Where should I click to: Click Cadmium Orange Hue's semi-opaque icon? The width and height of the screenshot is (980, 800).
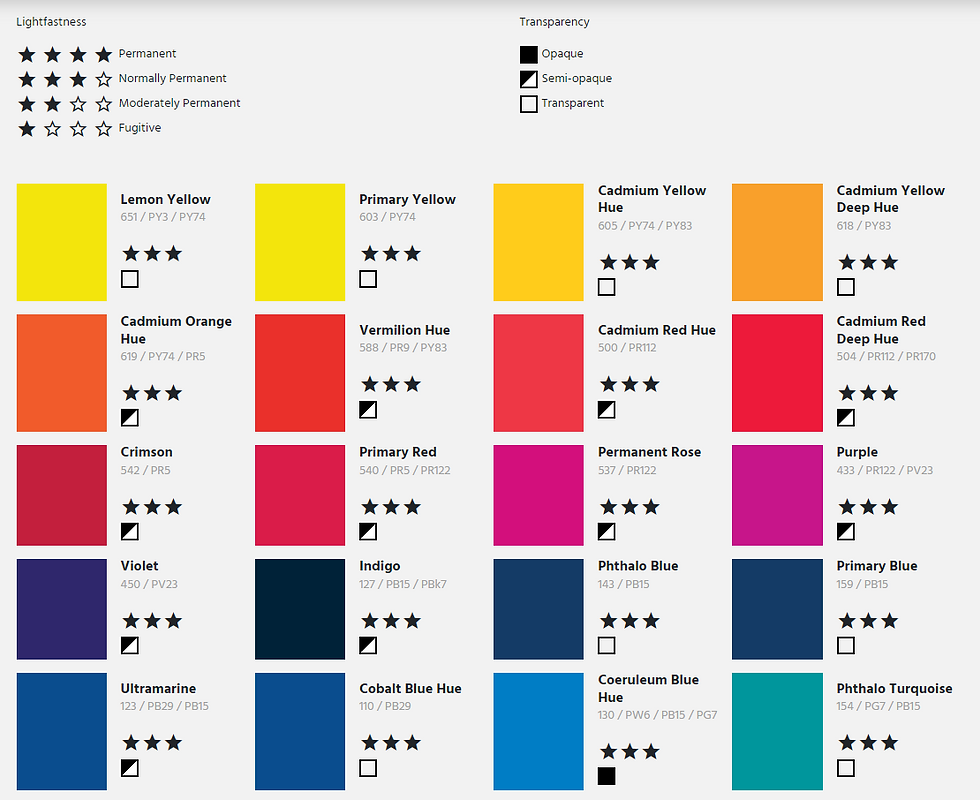pos(129,418)
